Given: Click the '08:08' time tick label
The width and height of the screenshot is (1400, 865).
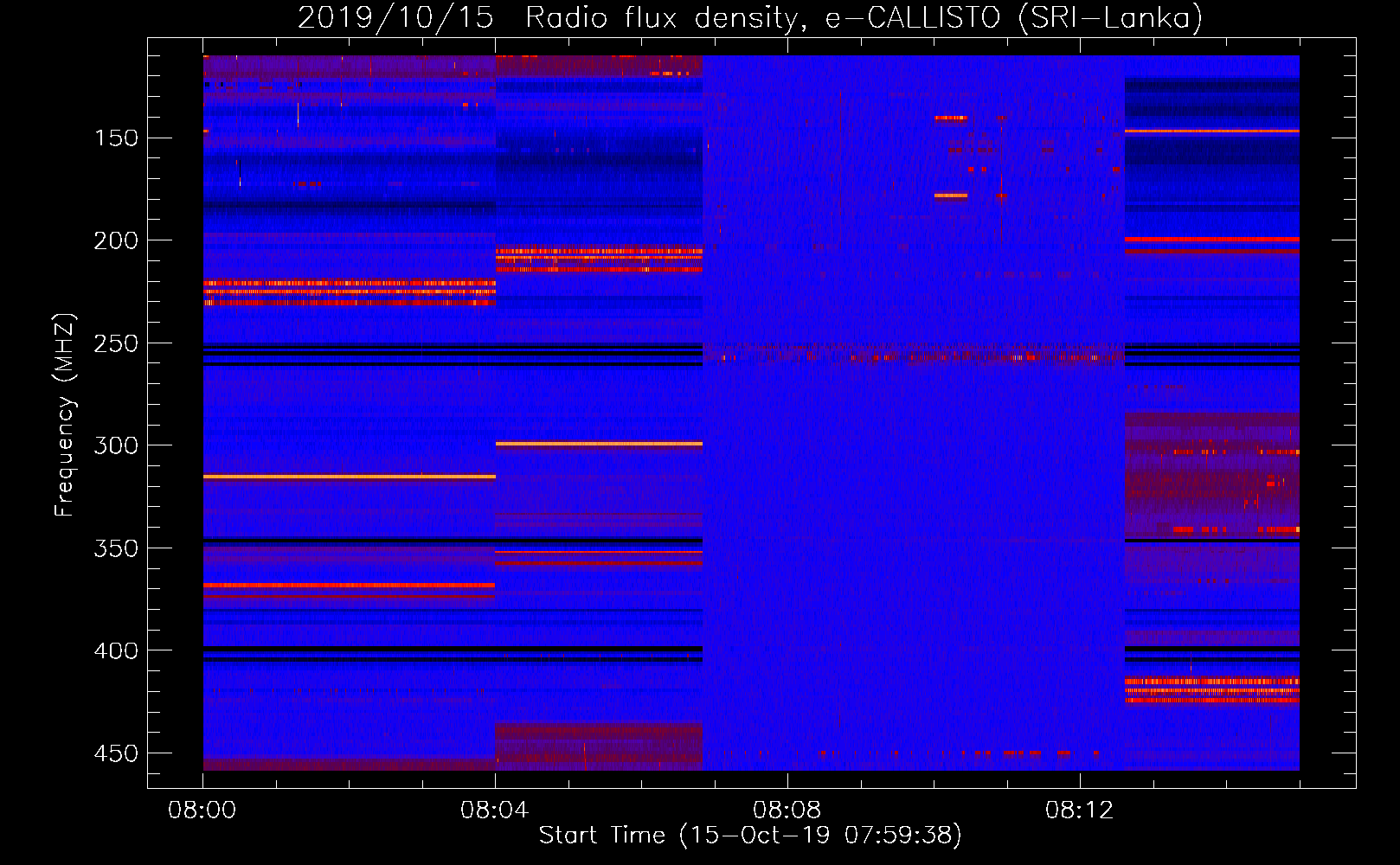Looking at the screenshot, I should point(787,811).
